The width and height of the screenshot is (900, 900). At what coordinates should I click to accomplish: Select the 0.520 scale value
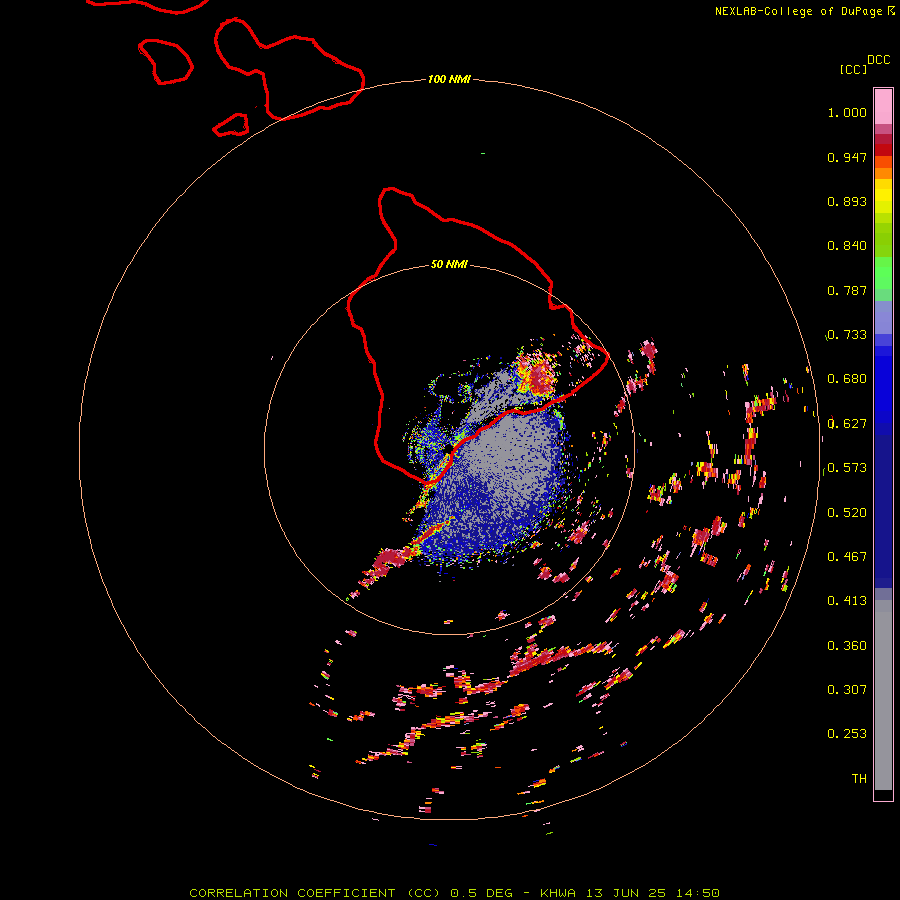[847, 513]
